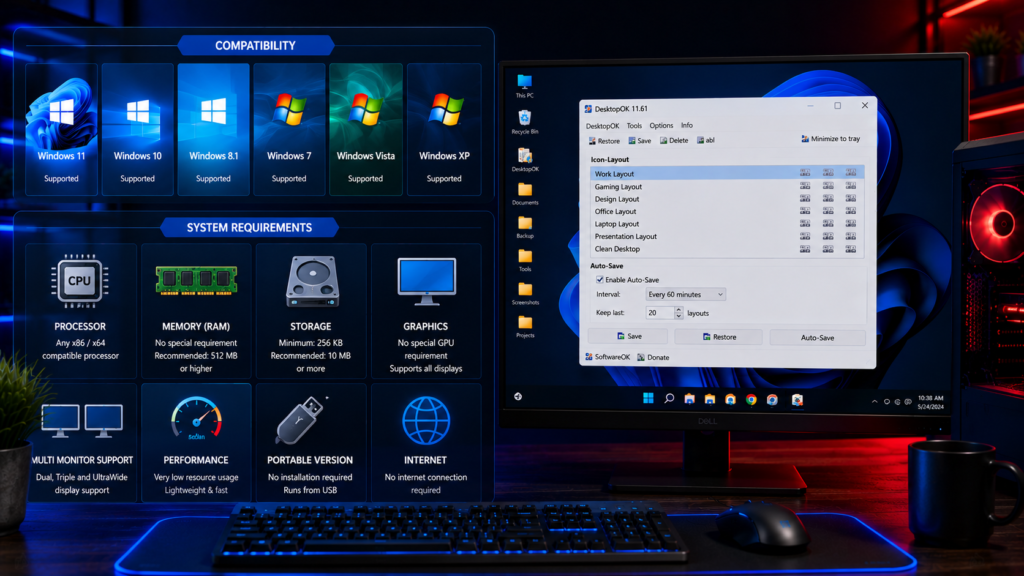Click the Windows 11 compatibility card
The width and height of the screenshot is (1024, 576).
pyautogui.click(x=61, y=129)
